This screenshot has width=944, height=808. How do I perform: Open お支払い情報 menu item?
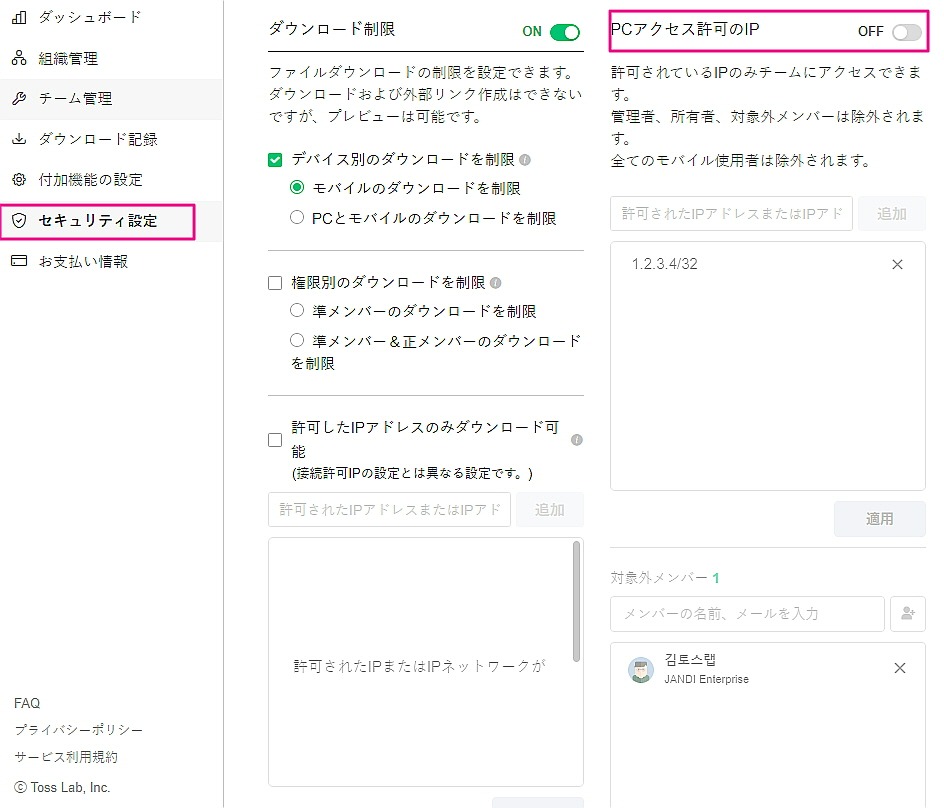[x=83, y=262]
